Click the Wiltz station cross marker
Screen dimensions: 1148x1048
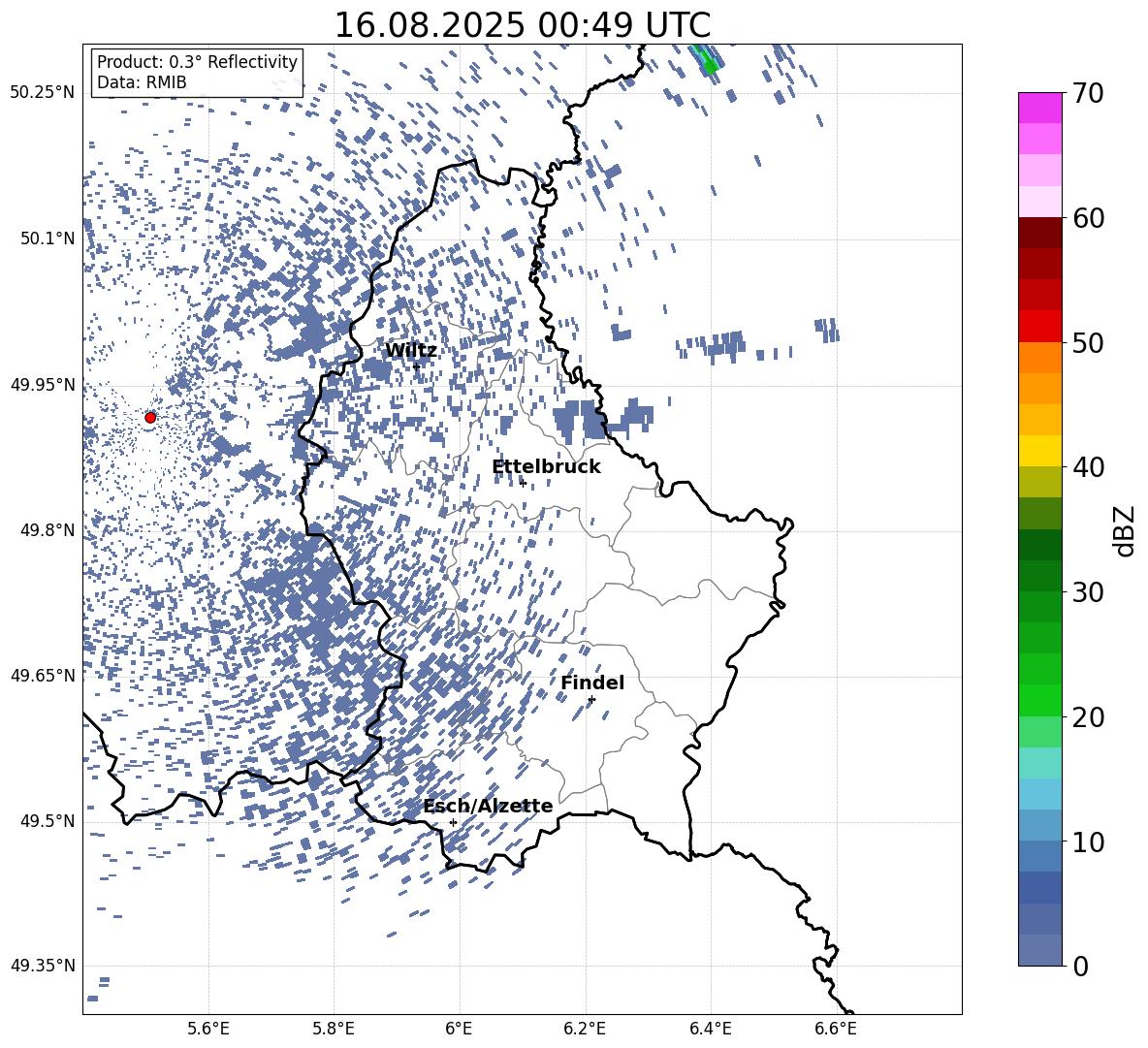point(416,366)
